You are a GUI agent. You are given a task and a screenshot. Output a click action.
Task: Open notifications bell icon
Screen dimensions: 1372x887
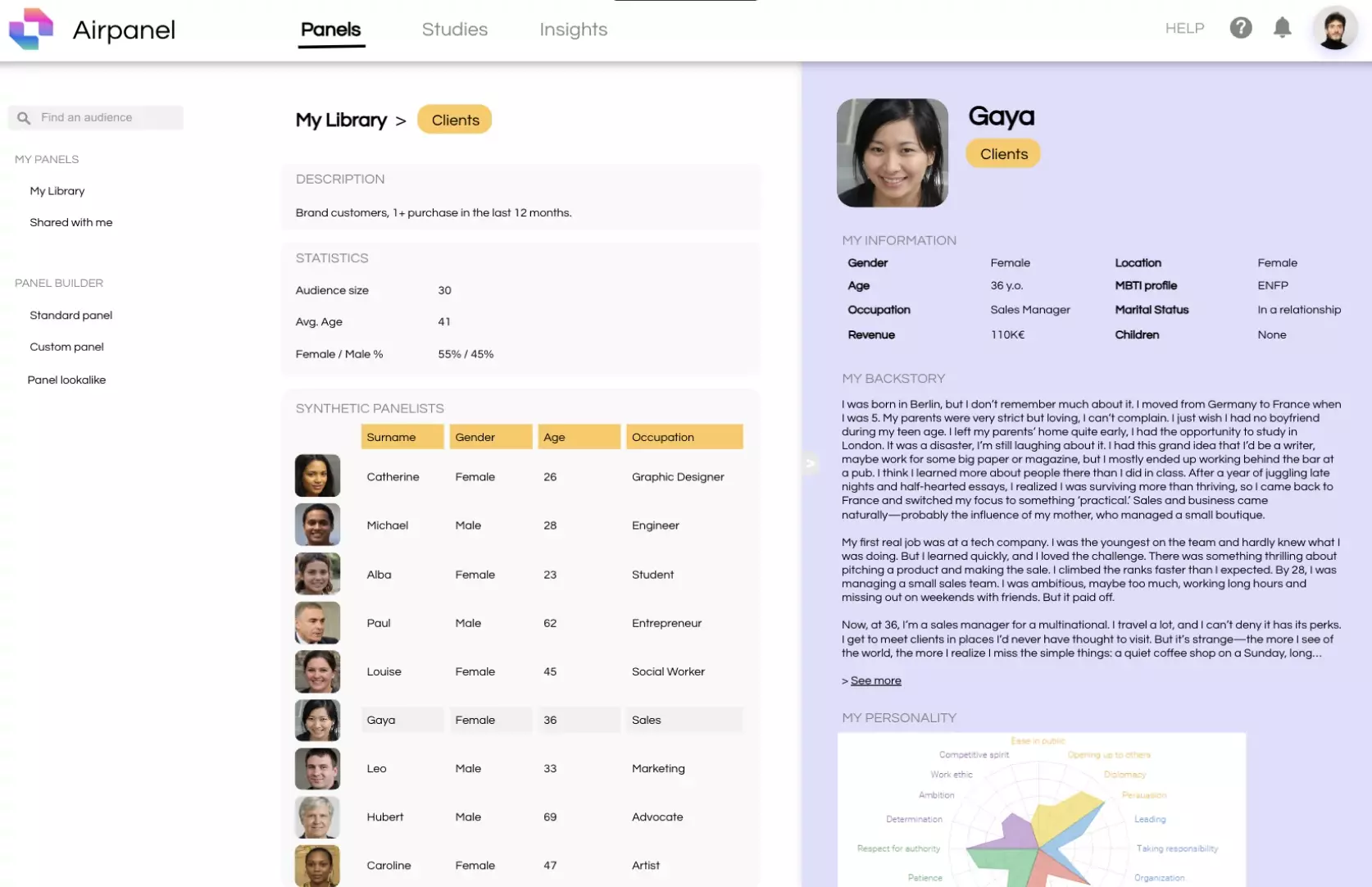[1283, 28]
